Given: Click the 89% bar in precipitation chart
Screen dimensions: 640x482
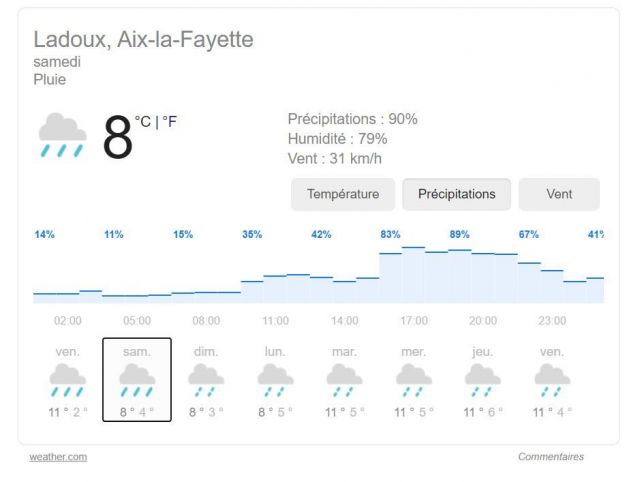Looking at the screenshot, I should [460, 275].
